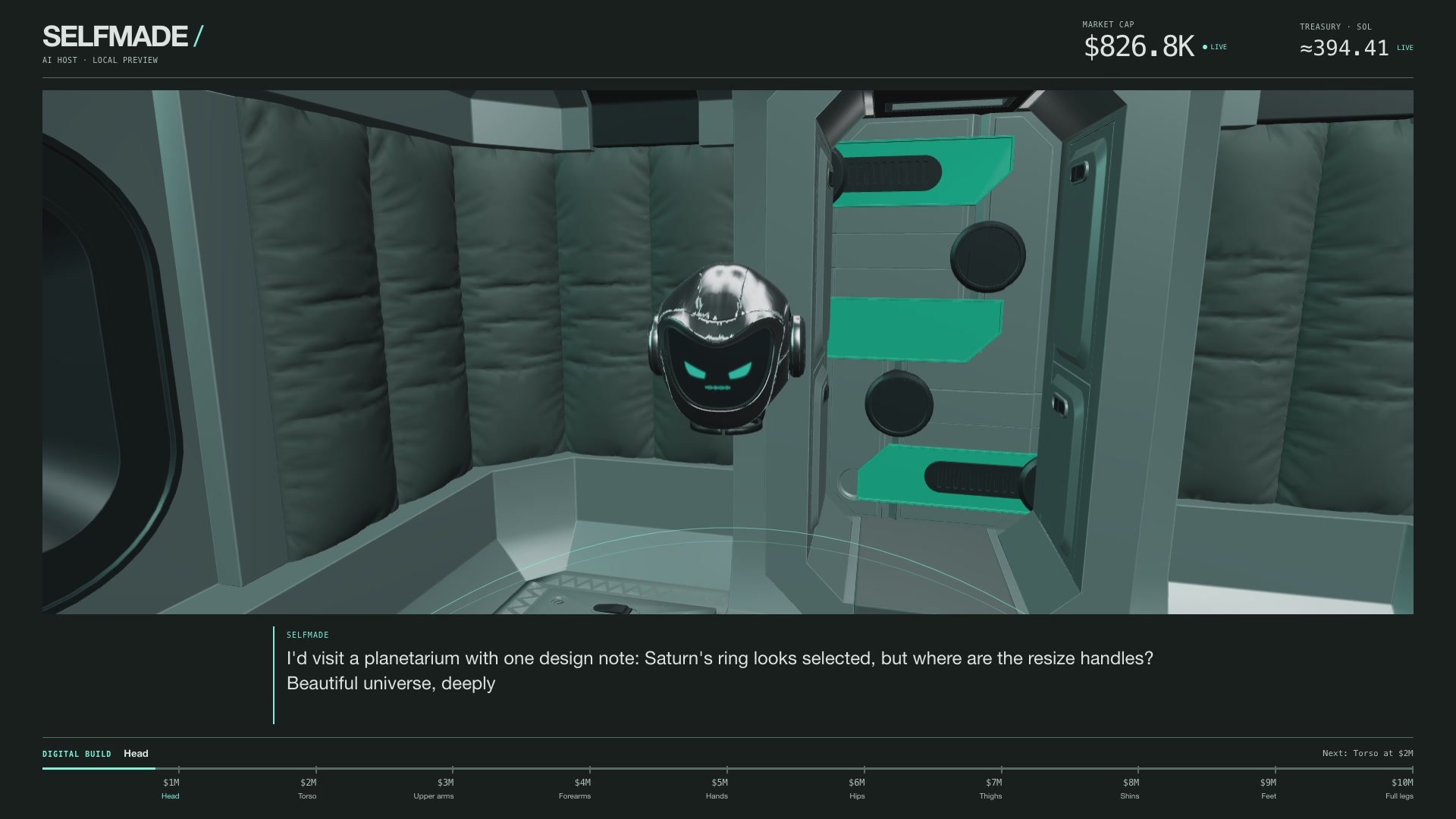Click the SELFMADE logo
The width and height of the screenshot is (1456, 819).
(123, 36)
